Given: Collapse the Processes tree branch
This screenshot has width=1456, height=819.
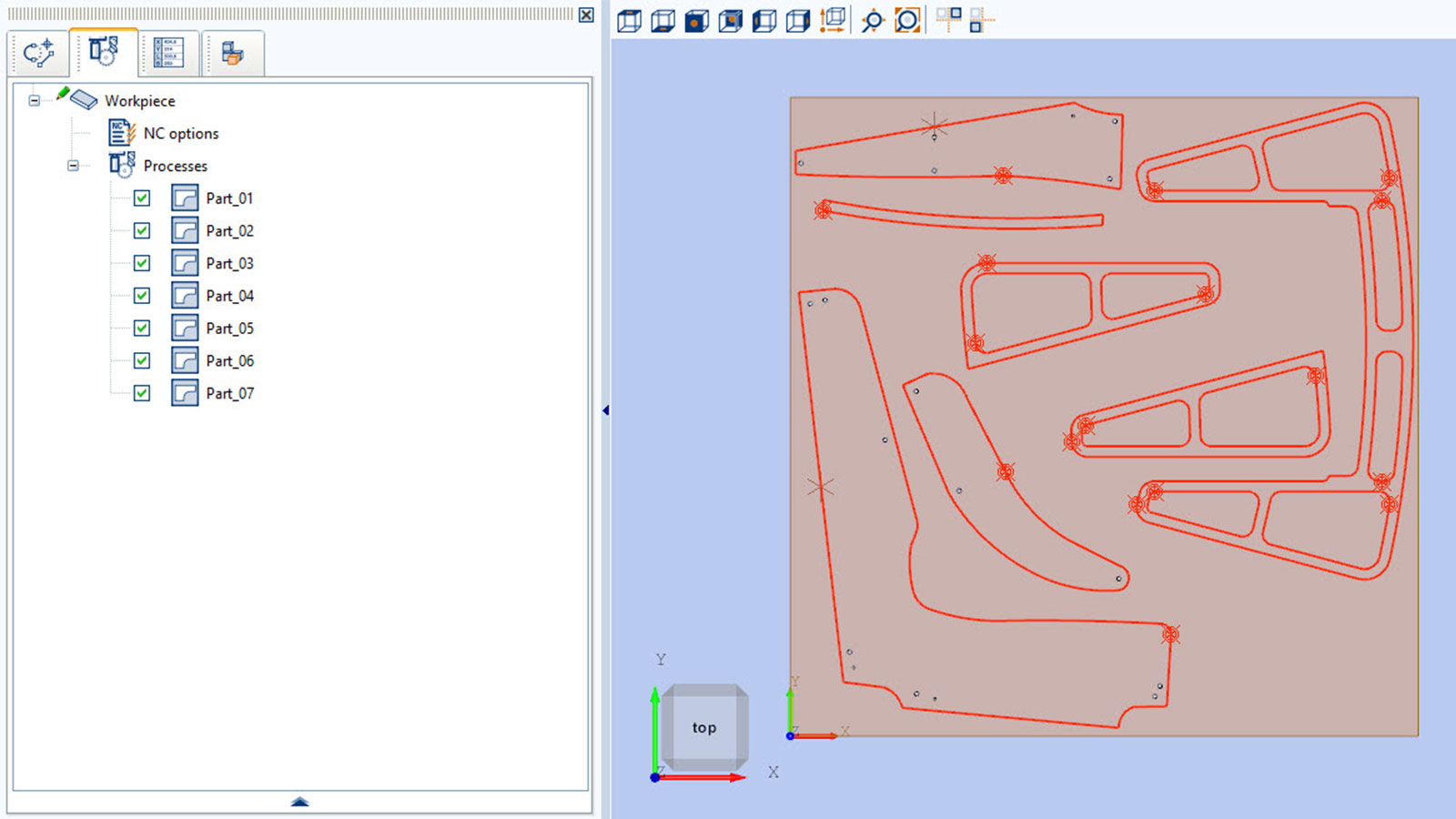Looking at the screenshot, I should [73, 166].
